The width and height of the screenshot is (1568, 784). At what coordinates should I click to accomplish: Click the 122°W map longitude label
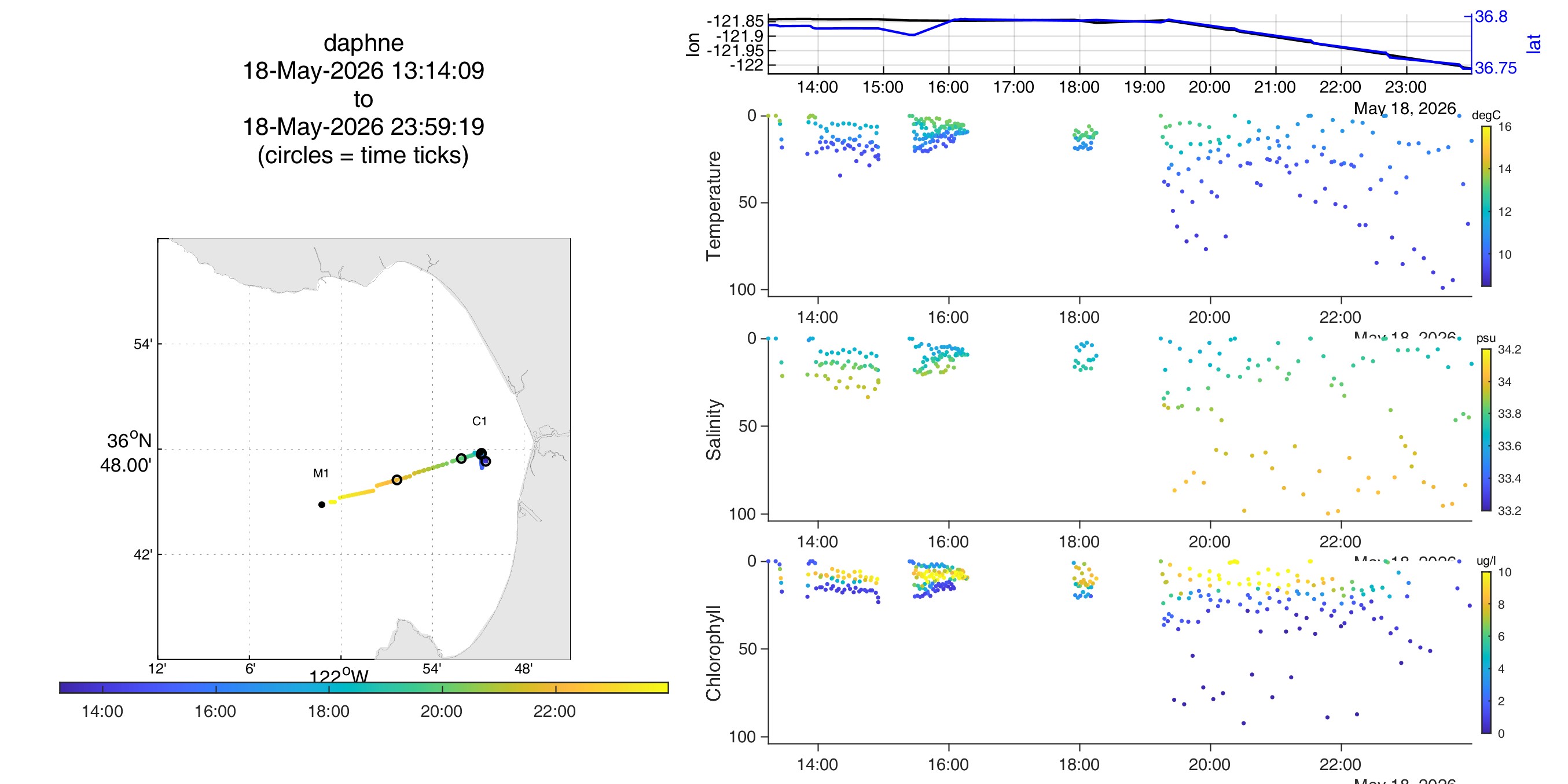[x=339, y=676]
